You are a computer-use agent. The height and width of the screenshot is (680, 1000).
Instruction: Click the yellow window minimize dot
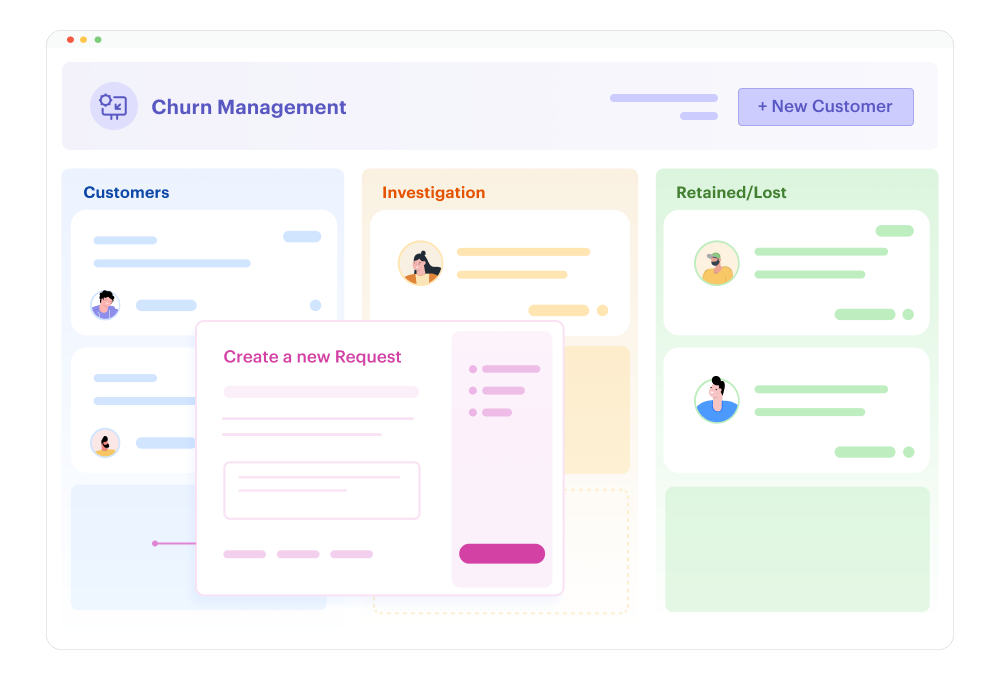tap(84, 40)
